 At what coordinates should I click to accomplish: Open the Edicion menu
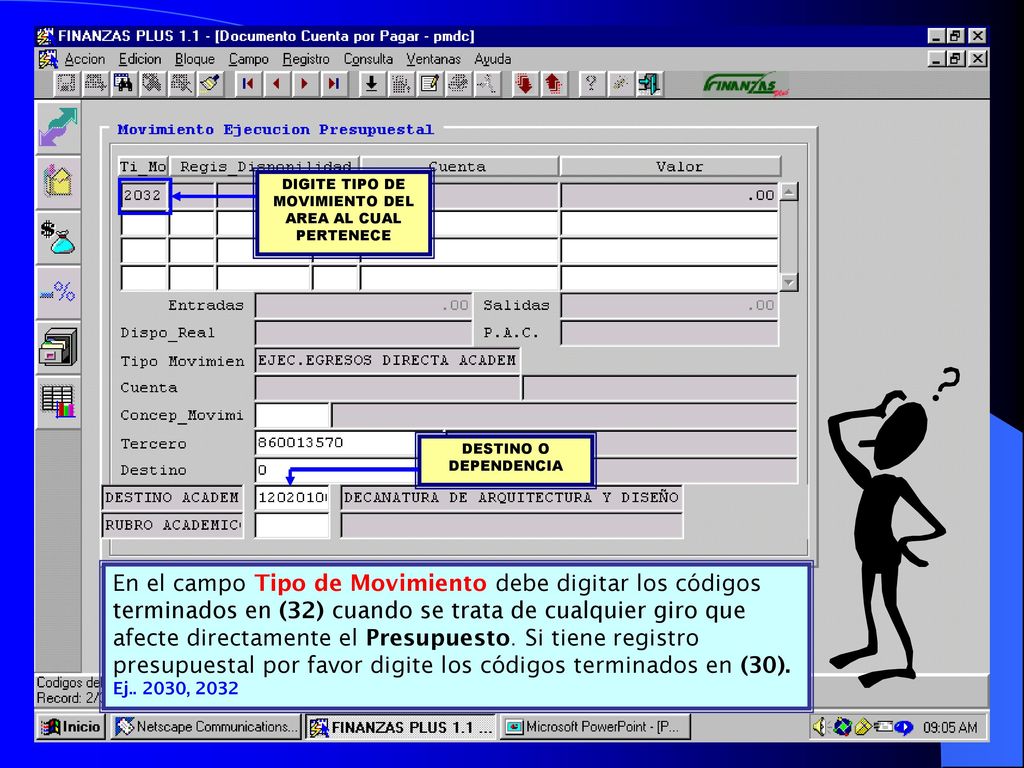coord(140,59)
